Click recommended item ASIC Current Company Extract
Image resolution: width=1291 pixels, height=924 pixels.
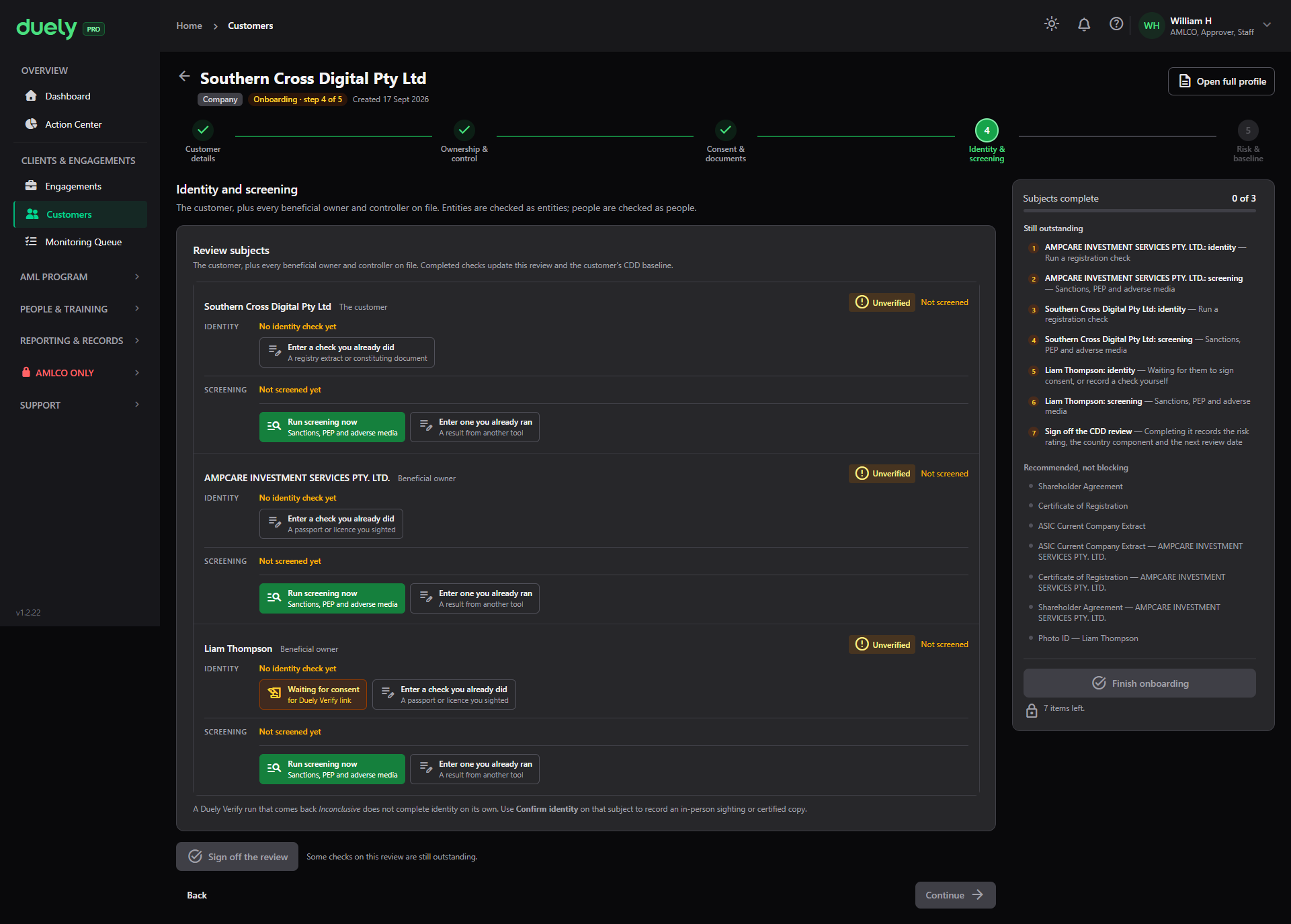coord(1091,526)
